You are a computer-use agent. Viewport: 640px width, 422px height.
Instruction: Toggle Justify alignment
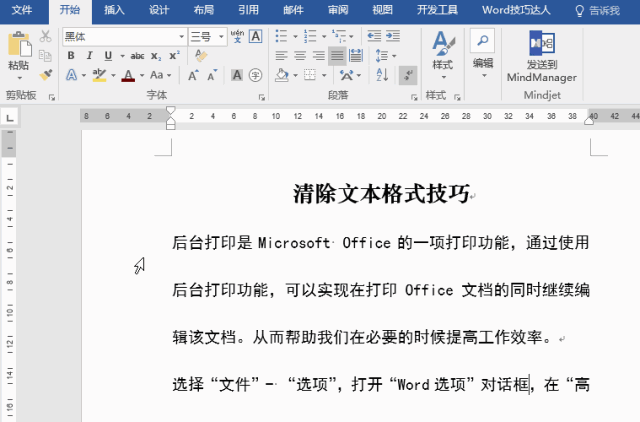coord(337,56)
